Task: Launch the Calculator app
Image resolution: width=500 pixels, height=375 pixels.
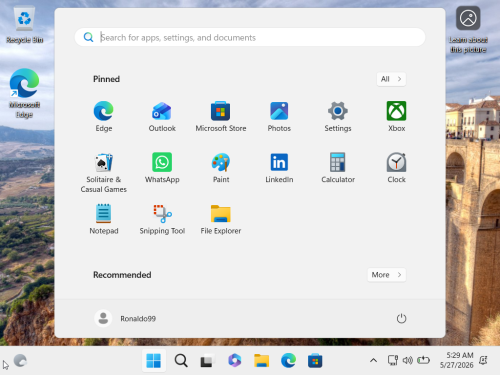Action: (338, 168)
